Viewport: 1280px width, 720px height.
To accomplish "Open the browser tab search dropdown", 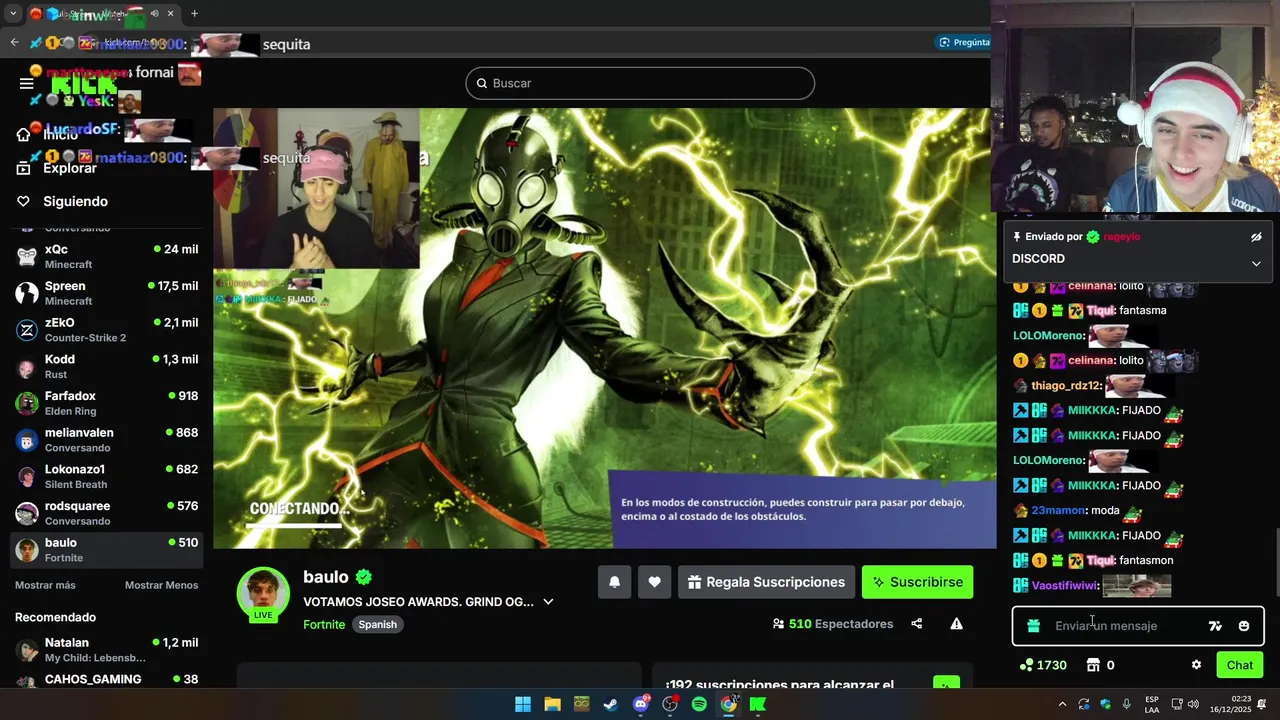I will click(x=13, y=14).
